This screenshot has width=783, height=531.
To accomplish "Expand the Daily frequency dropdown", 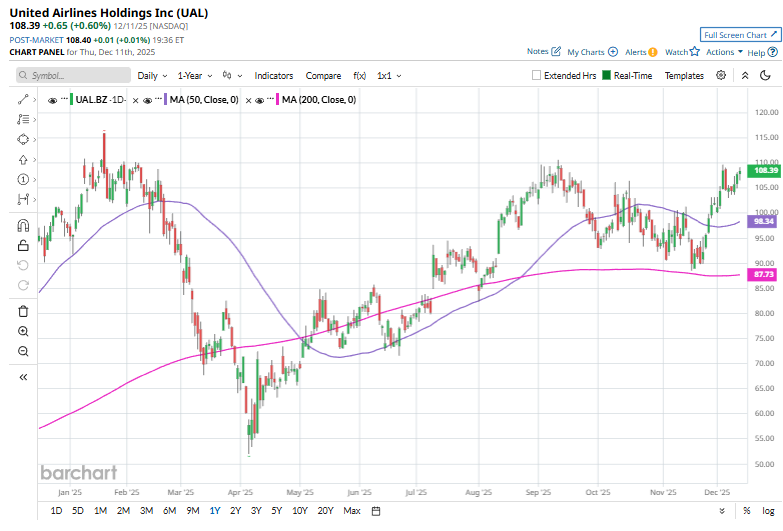I will [151, 75].
